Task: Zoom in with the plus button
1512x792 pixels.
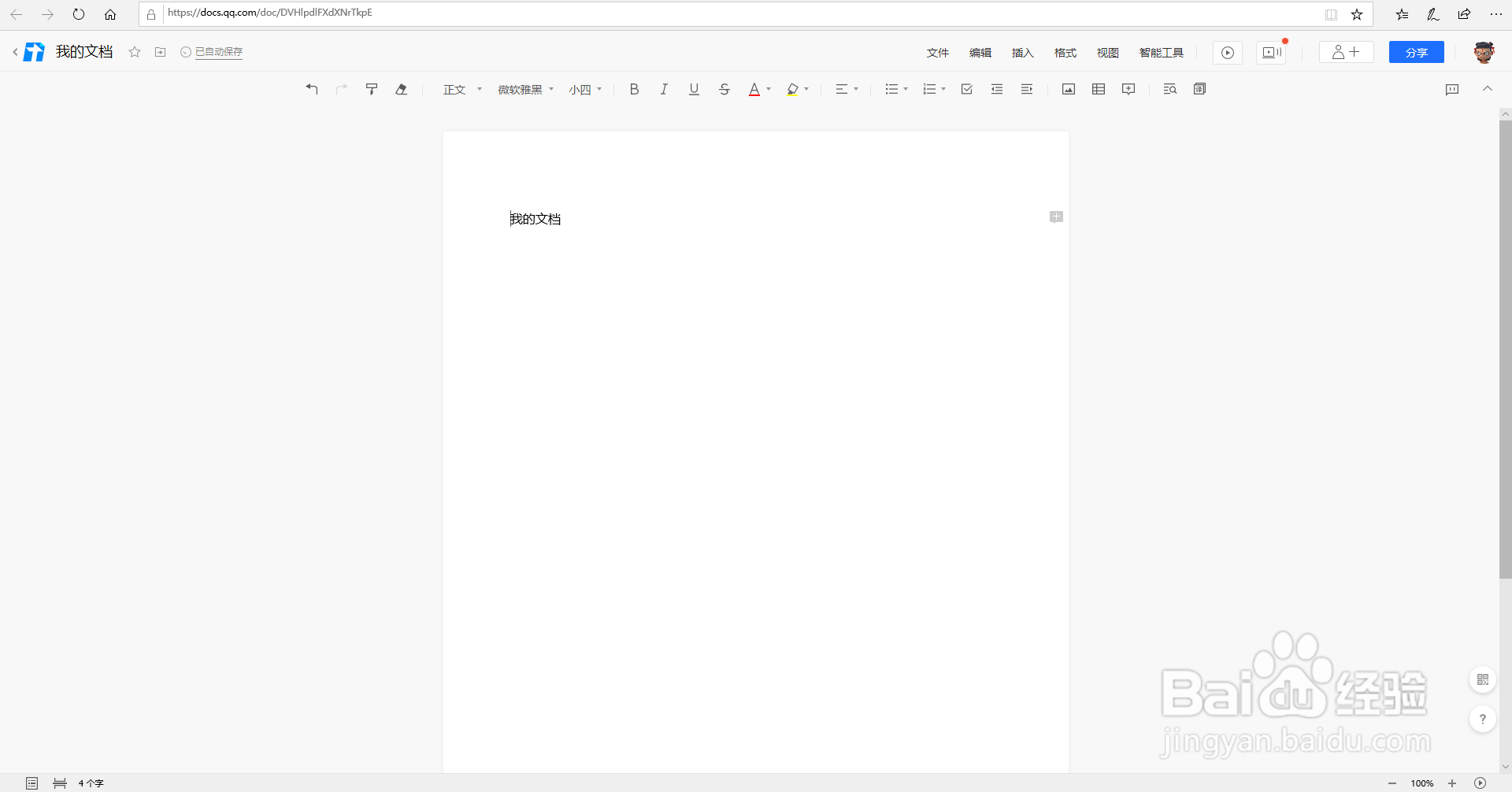Action: [x=1452, y=783]
